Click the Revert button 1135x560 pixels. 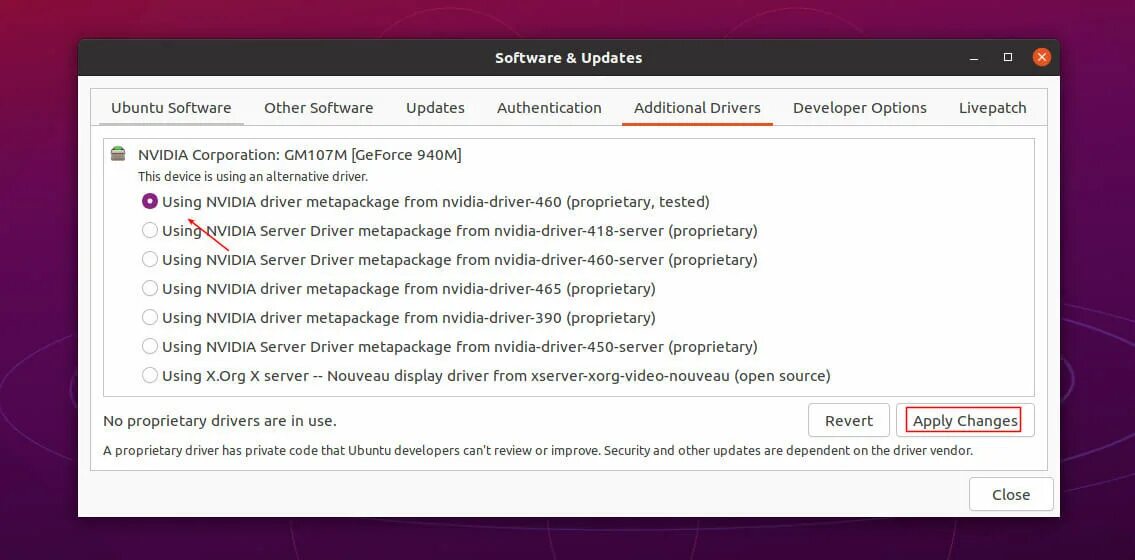(848, 420)
